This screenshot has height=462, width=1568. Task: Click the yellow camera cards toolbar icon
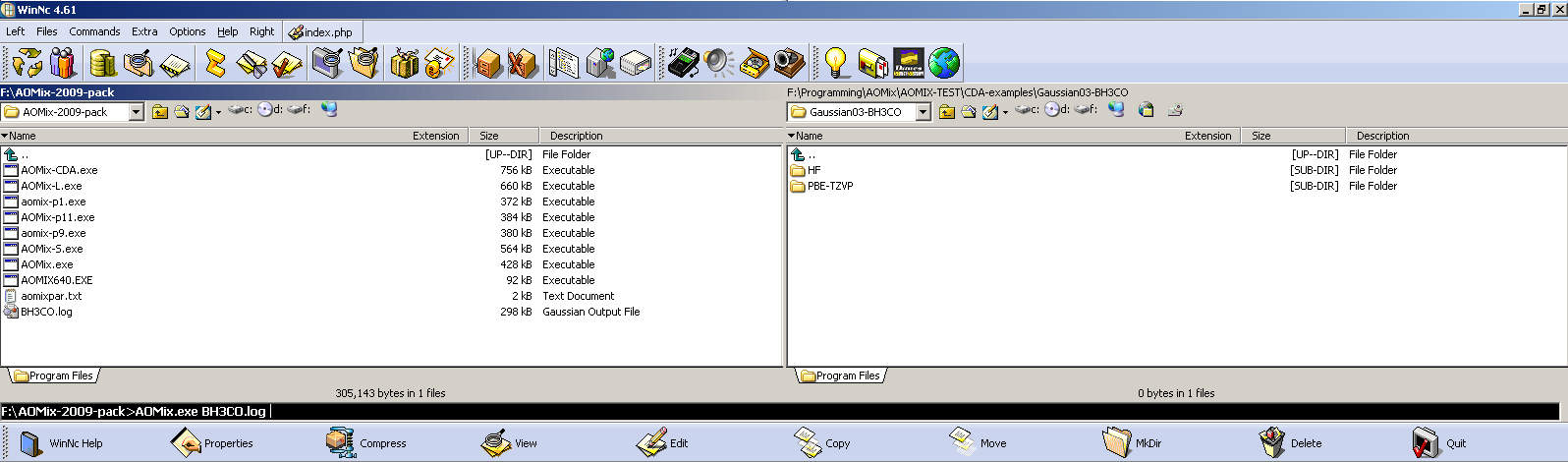pos(872,63)
